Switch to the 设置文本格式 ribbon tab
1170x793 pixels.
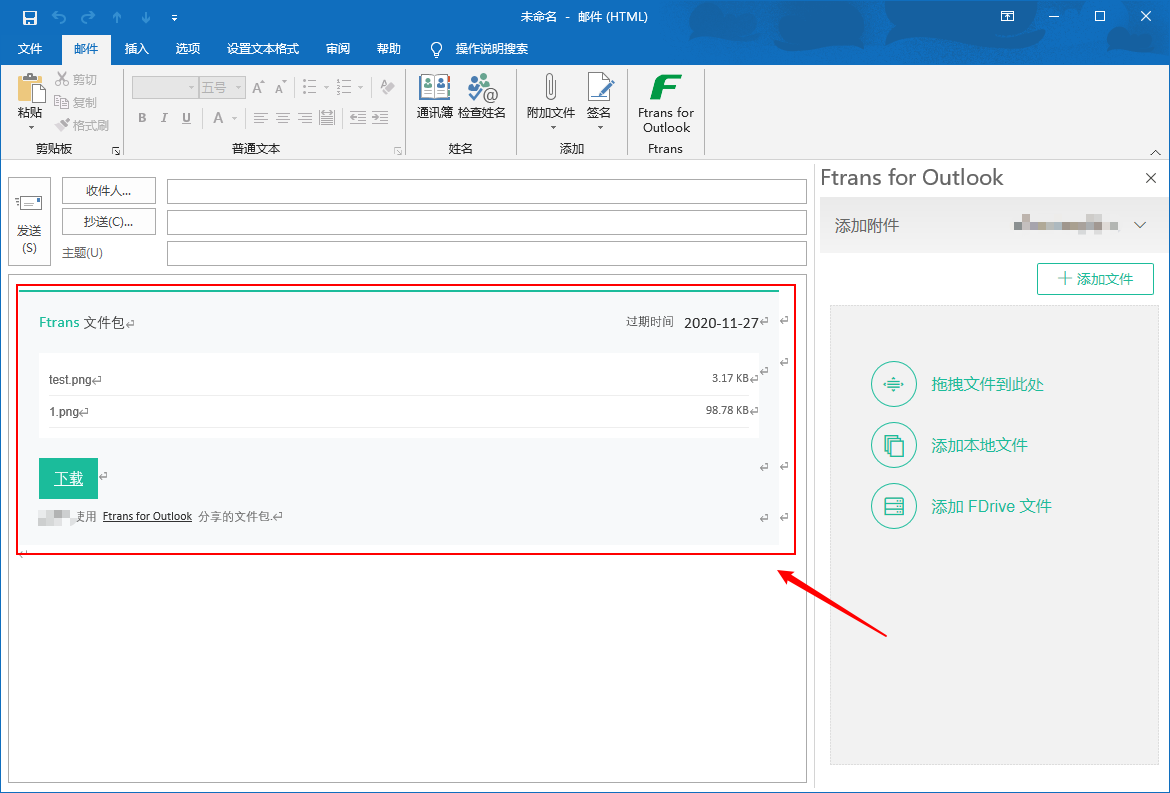tap(263, 49)
